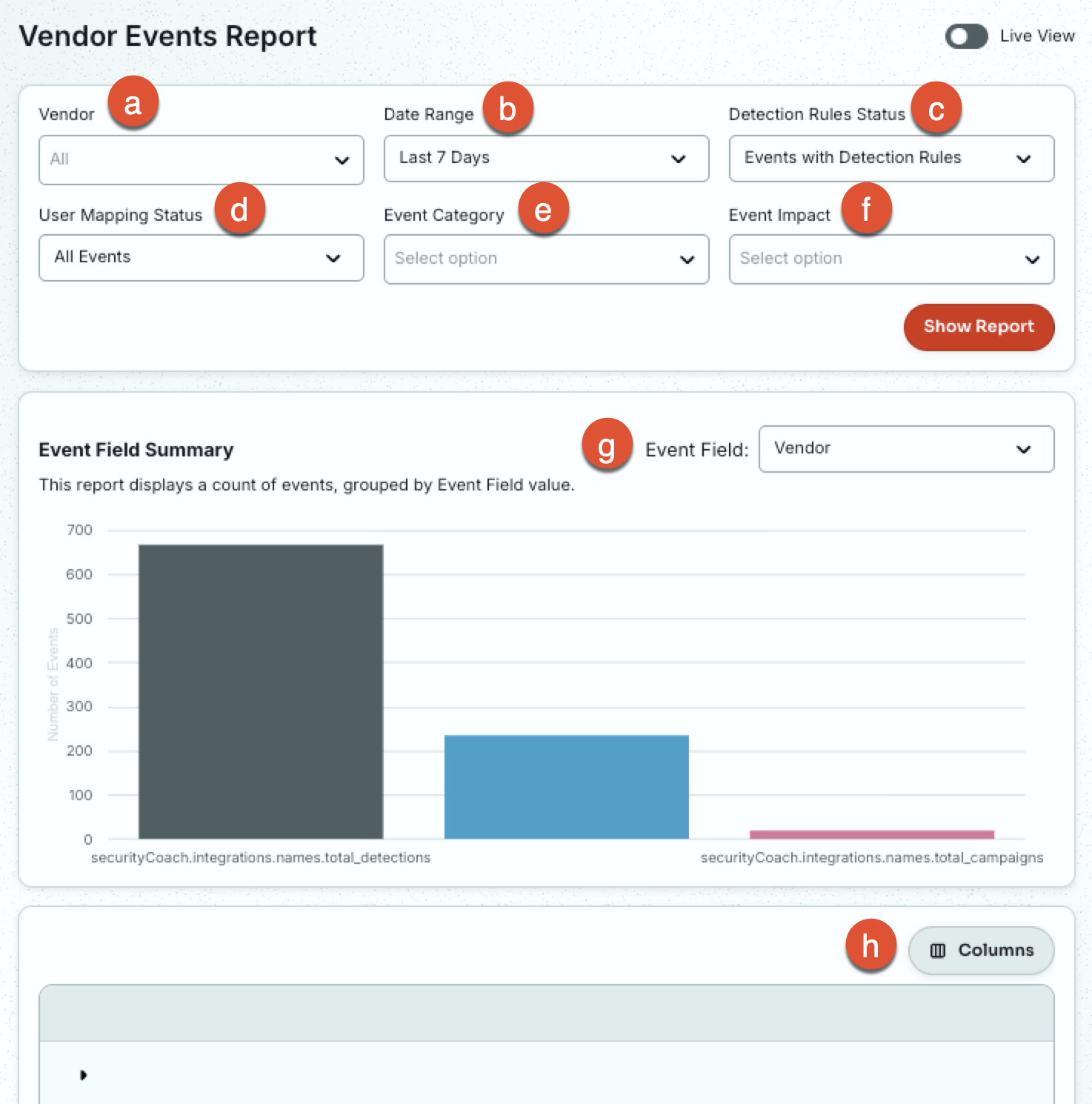Click the dark gray total detections bar
Viewport: 1092px width, 1104px height.
click(261, 692)
